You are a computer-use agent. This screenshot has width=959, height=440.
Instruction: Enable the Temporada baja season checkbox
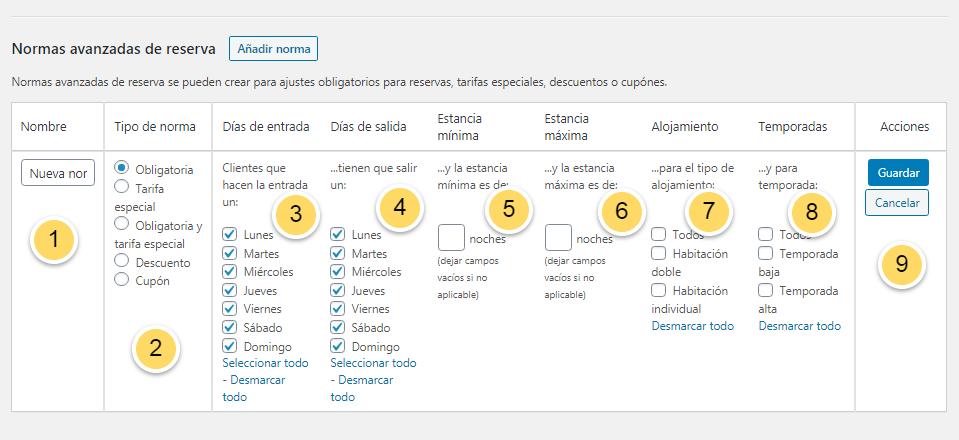[766, 253]
